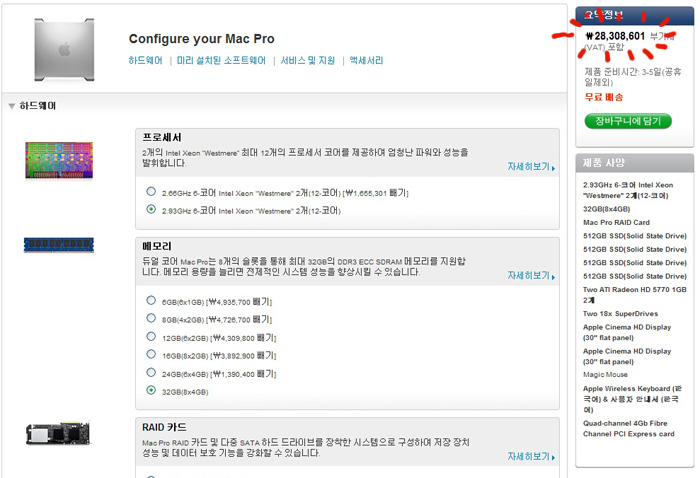Click Apple Wireless Keyboard spec entry
Screen dimensions: 700x478
pos(632,399)
